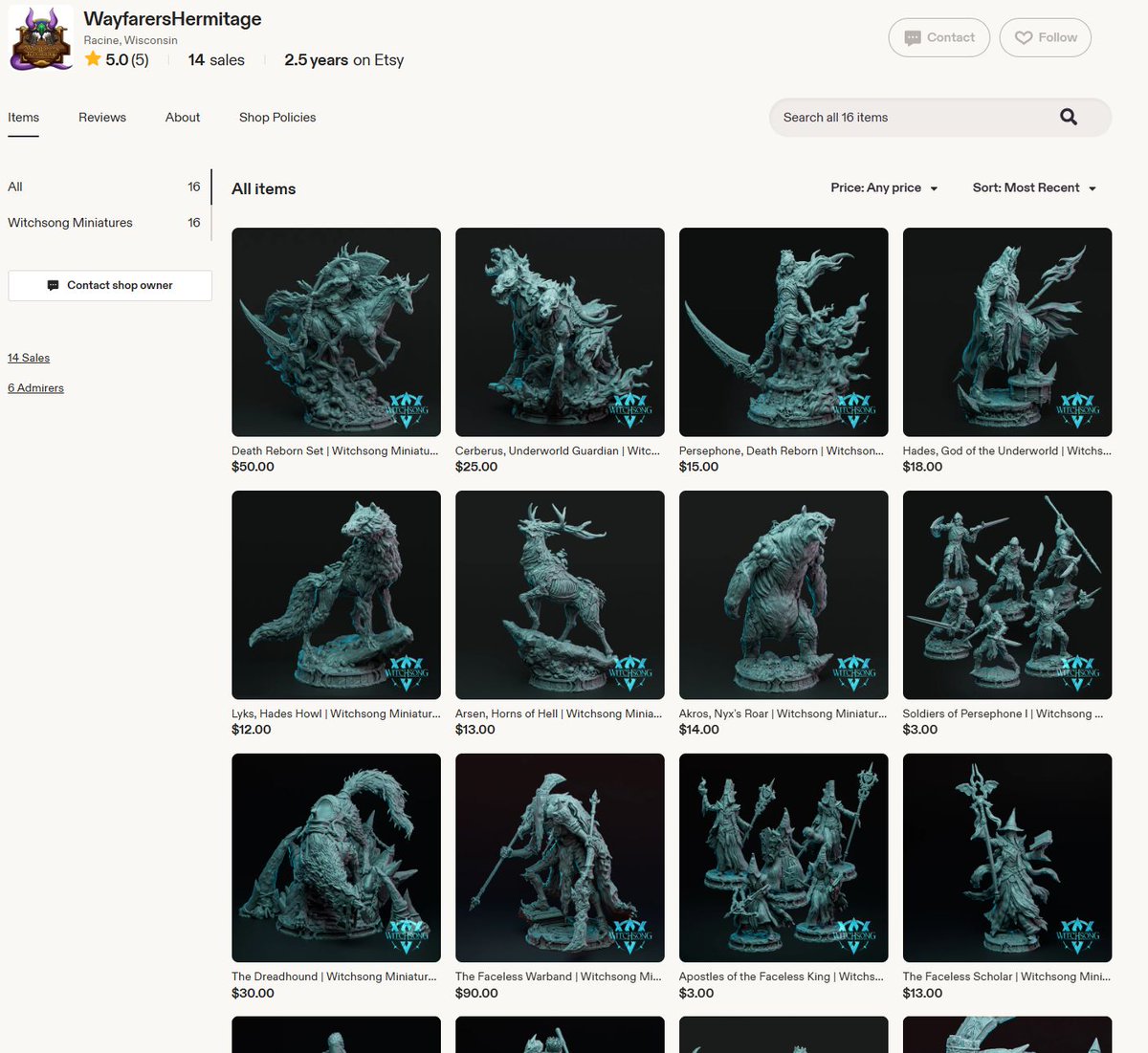
Task: Open Cerberus, Underworld Guardian thumbnail
Action: 560,332
